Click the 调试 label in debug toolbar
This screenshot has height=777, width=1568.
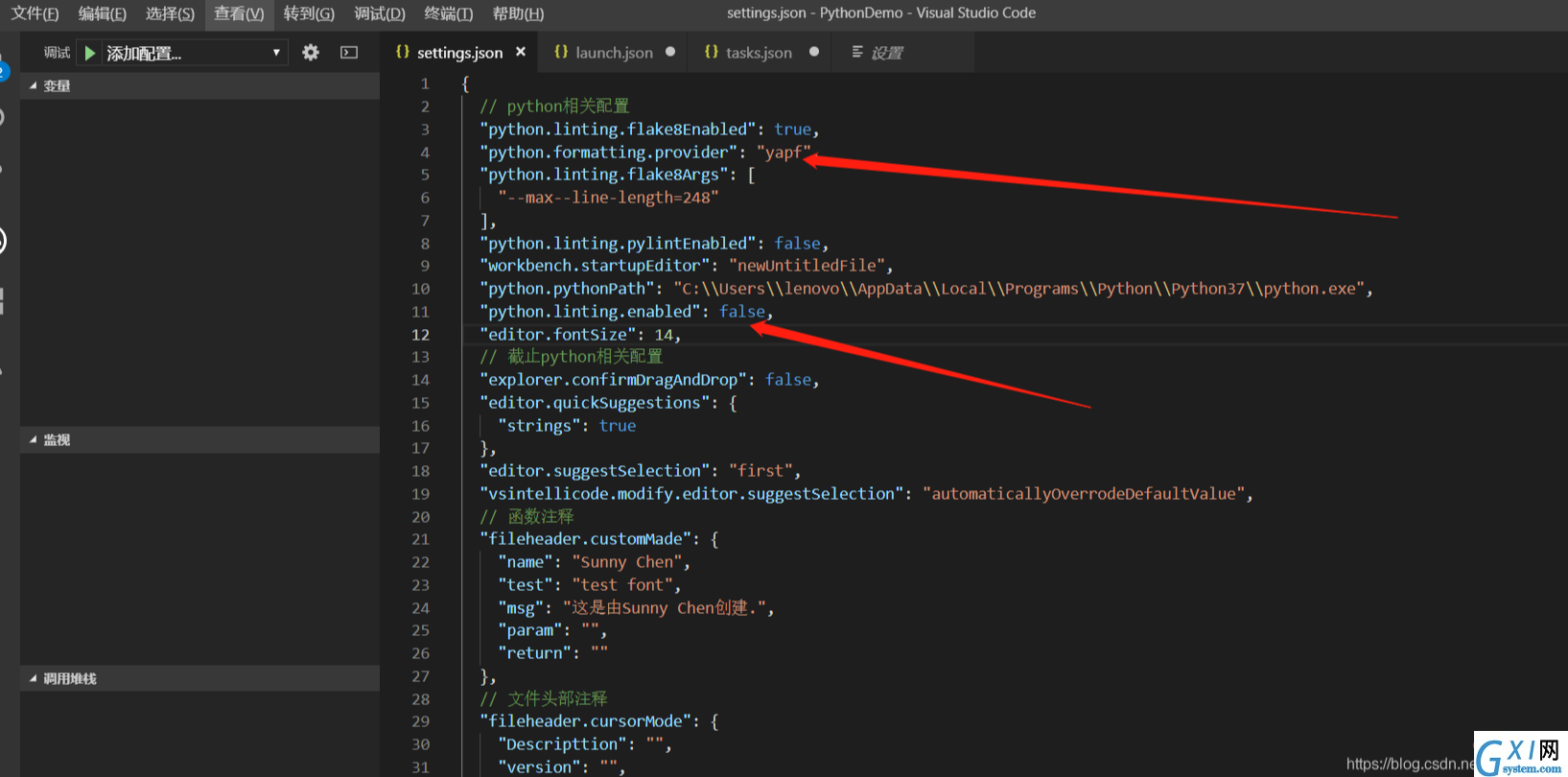pyautogui.click(x=57, y=53)
